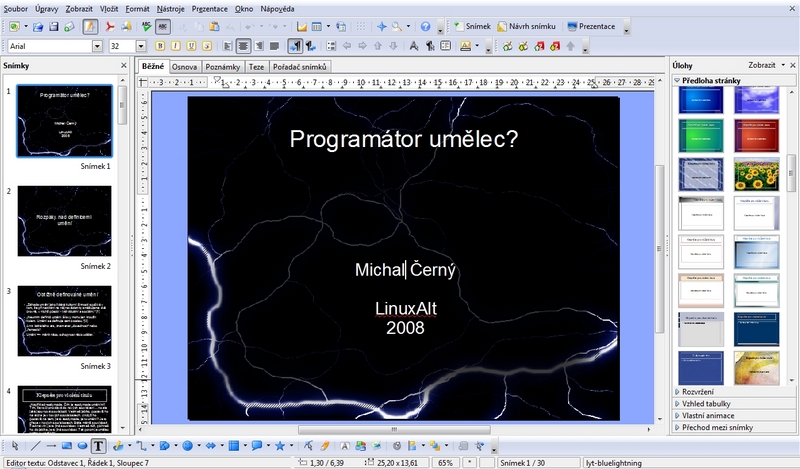Screen dimensions: 800x469
Task: Export directly as PDF
Action: coord(110,27)
